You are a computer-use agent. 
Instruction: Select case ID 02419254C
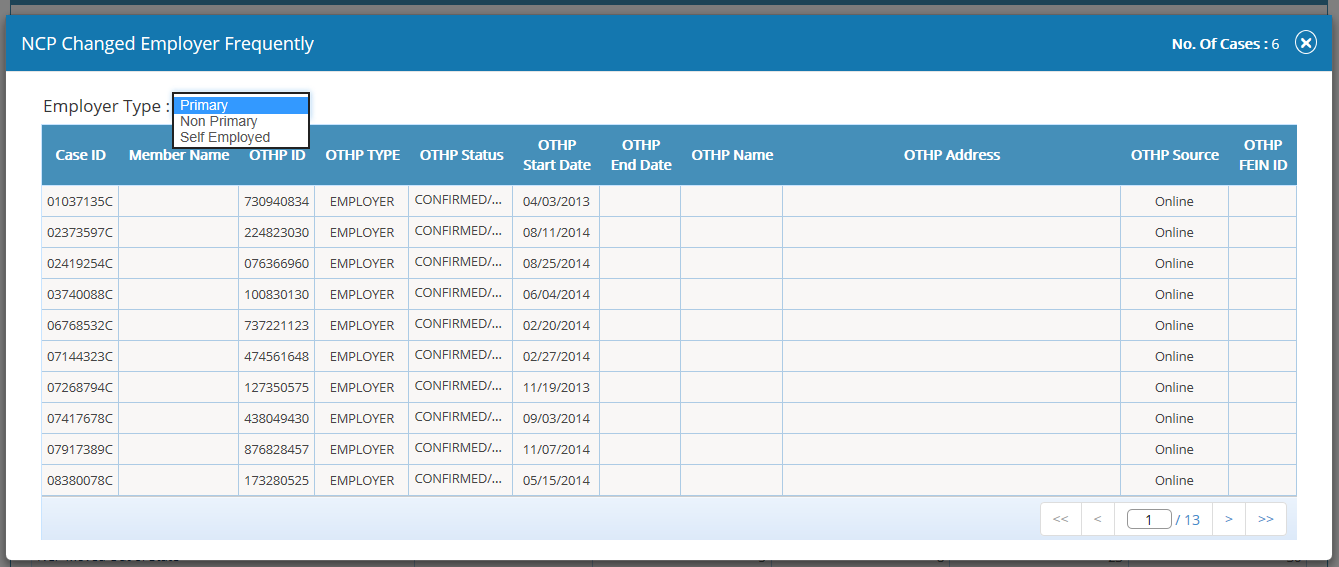[x=80, y=263]
